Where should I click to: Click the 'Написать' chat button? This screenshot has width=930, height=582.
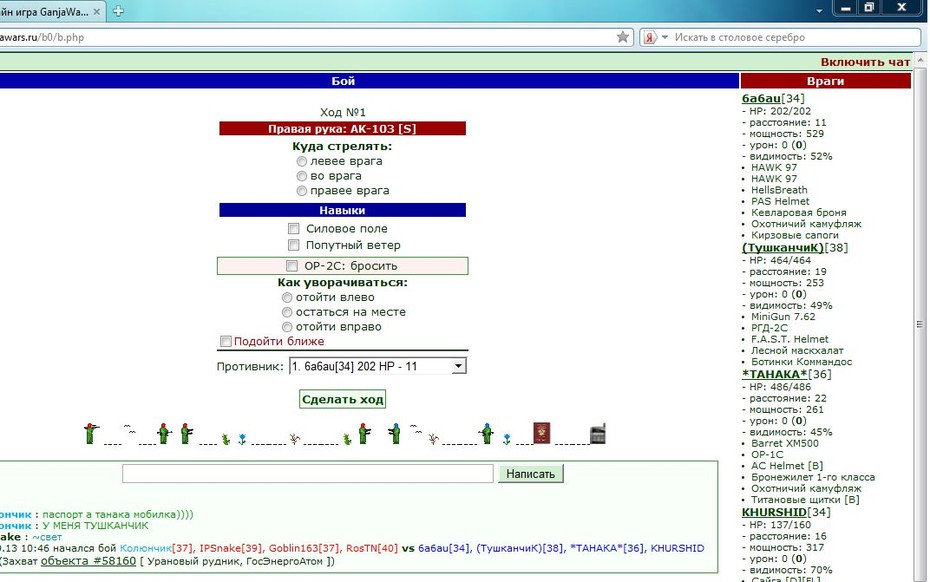click(530, 474)
